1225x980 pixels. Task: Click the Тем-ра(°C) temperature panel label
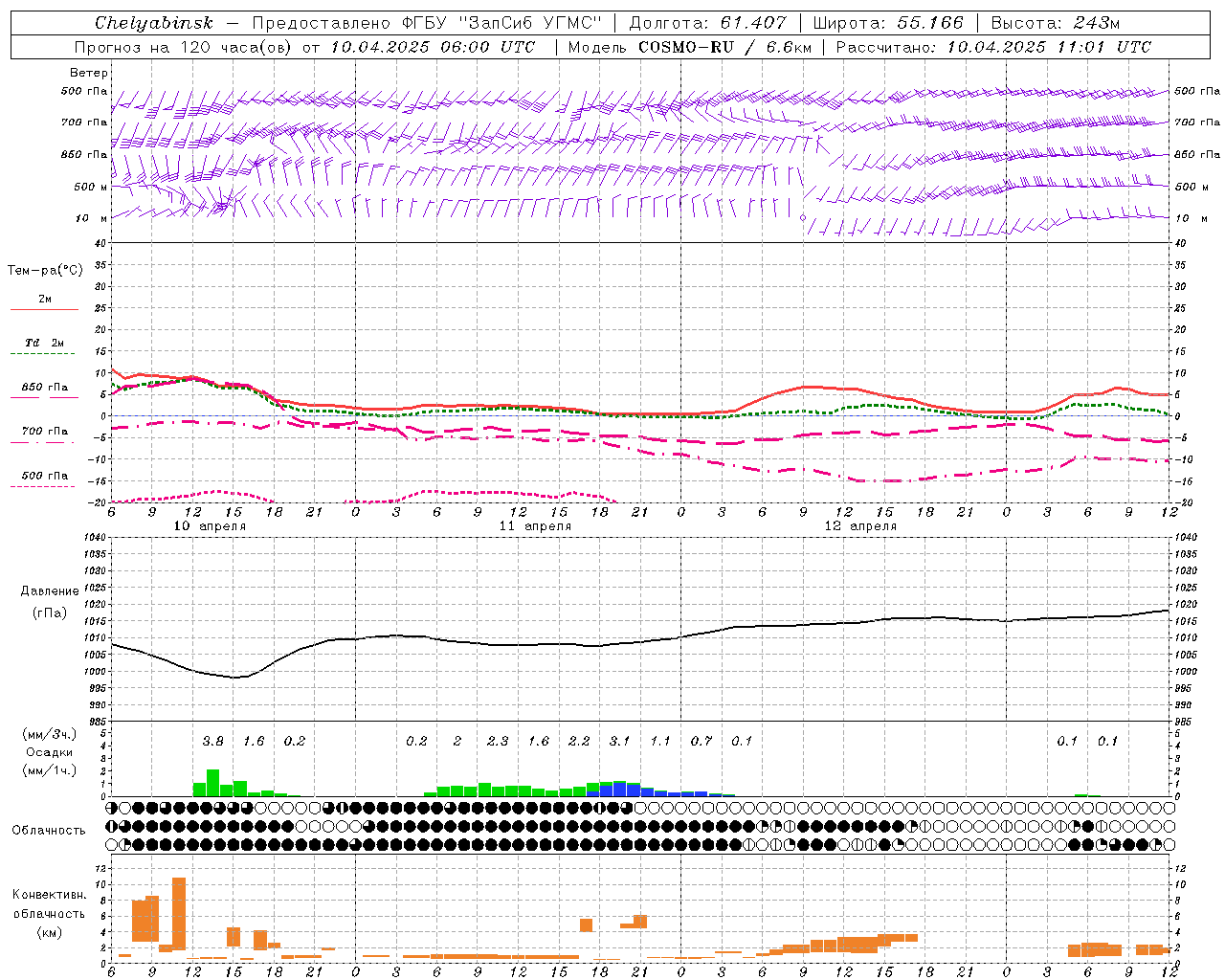click(45, 271)
